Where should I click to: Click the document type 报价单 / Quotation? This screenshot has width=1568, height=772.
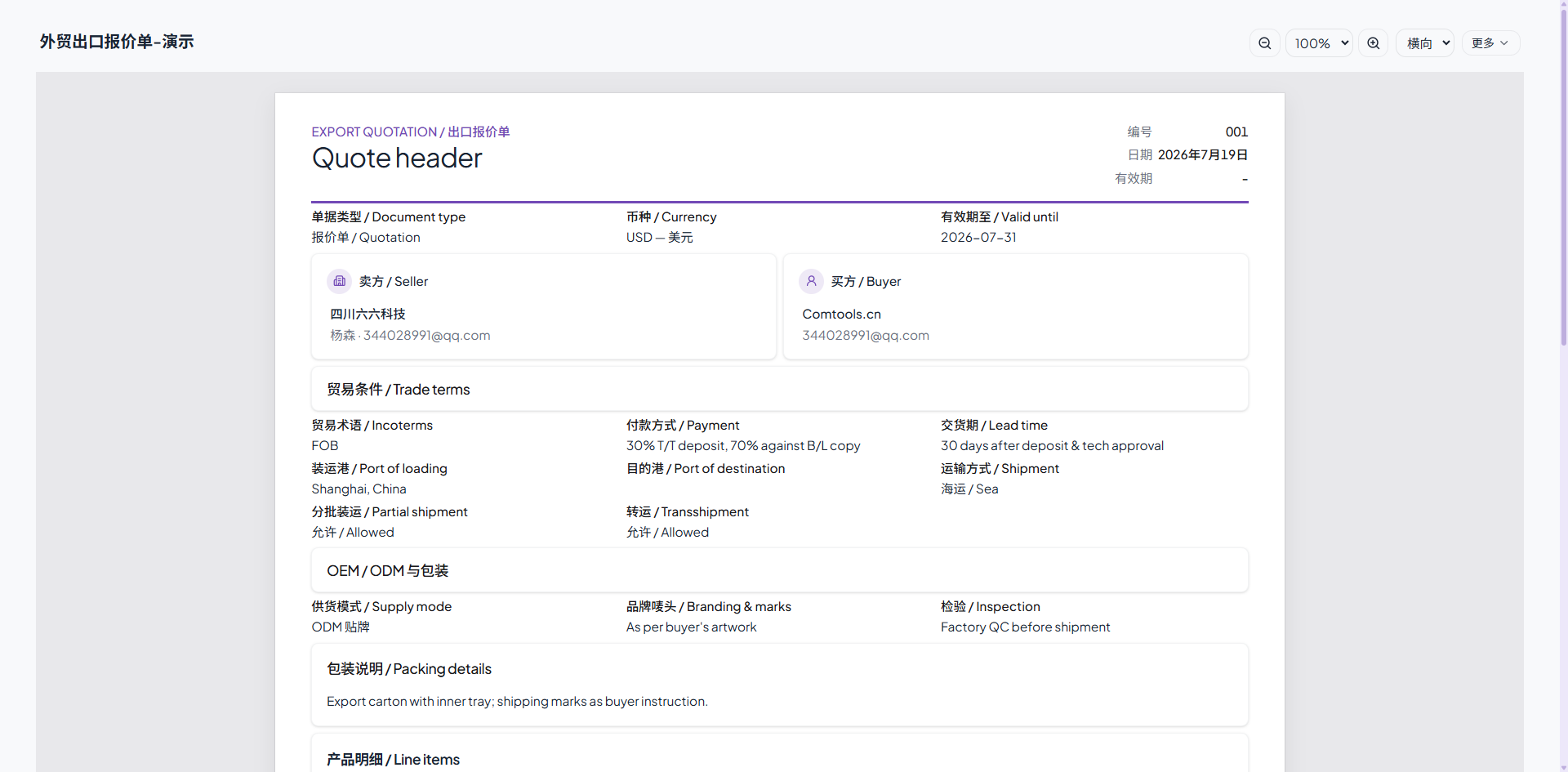pos(366,237)
